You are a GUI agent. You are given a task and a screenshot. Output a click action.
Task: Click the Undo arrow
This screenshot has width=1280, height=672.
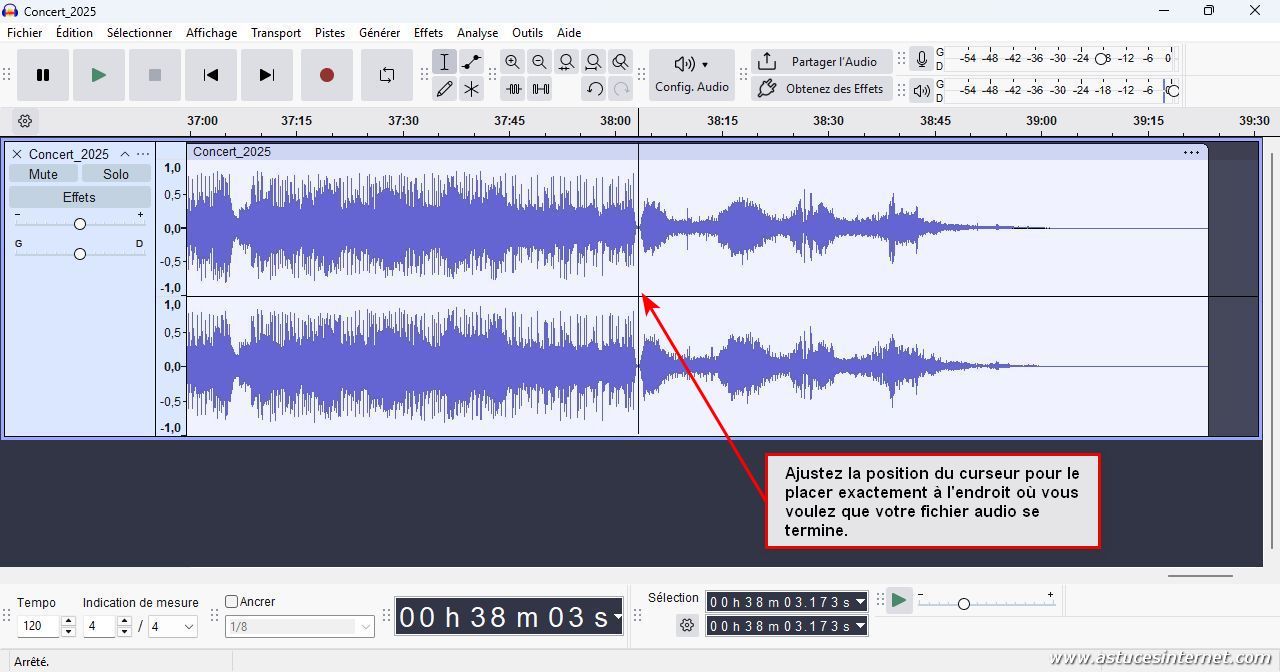594,89
